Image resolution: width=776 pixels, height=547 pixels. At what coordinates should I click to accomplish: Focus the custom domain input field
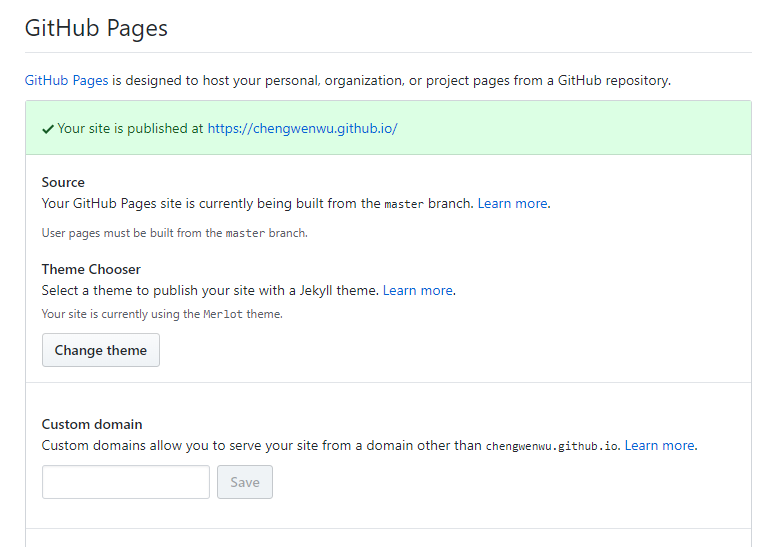point(126,482)
